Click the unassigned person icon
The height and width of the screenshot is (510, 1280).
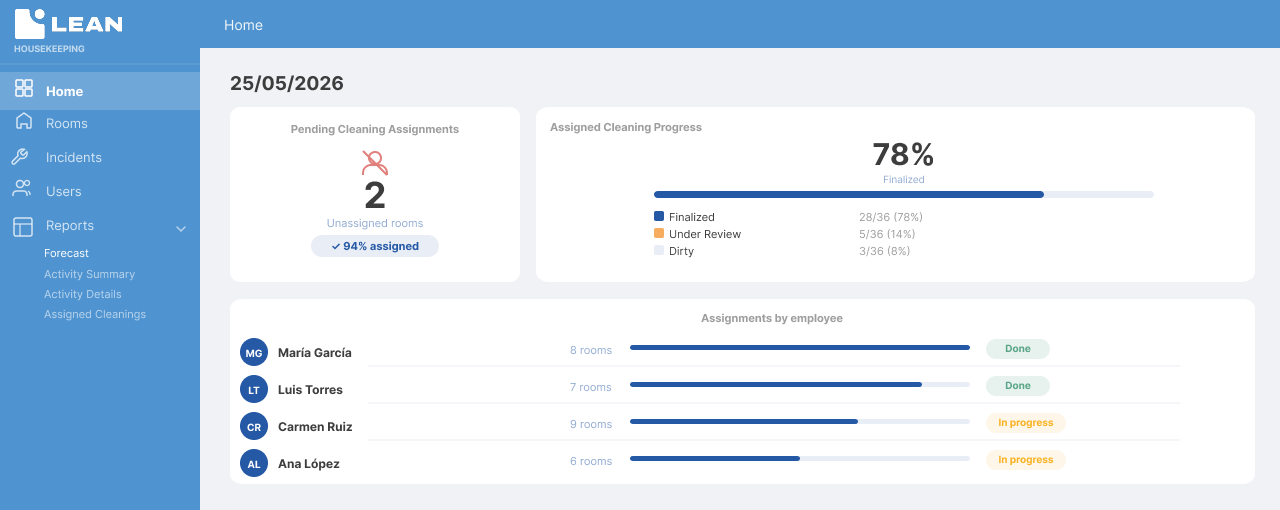tap(374, 163)
